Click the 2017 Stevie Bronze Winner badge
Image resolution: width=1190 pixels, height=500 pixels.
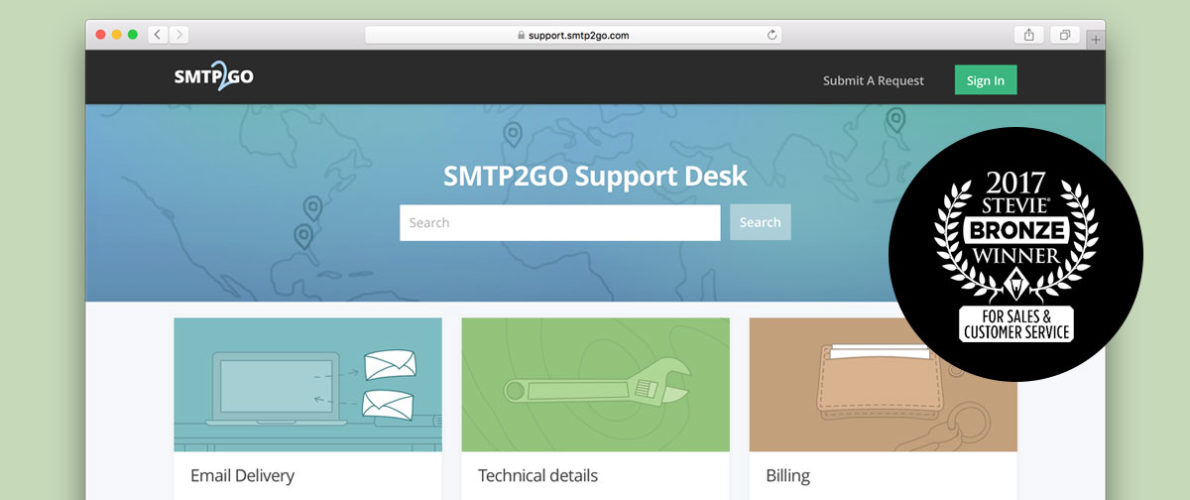(x=1015, y=254)
